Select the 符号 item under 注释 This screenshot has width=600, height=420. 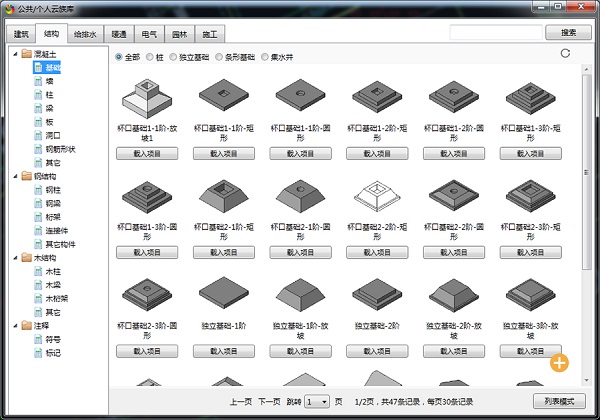tap(54, 338)
